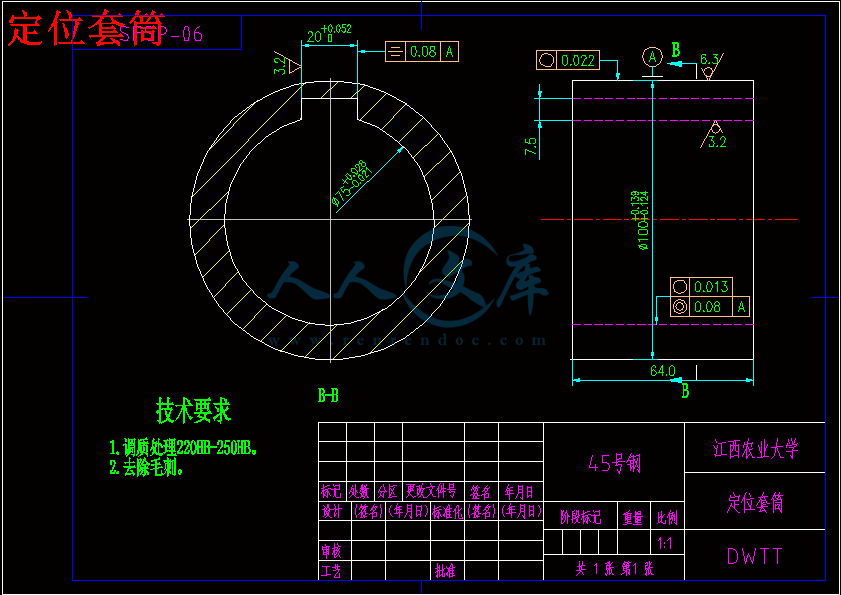Select the 标记 header cell

click(x=333, y=491)
